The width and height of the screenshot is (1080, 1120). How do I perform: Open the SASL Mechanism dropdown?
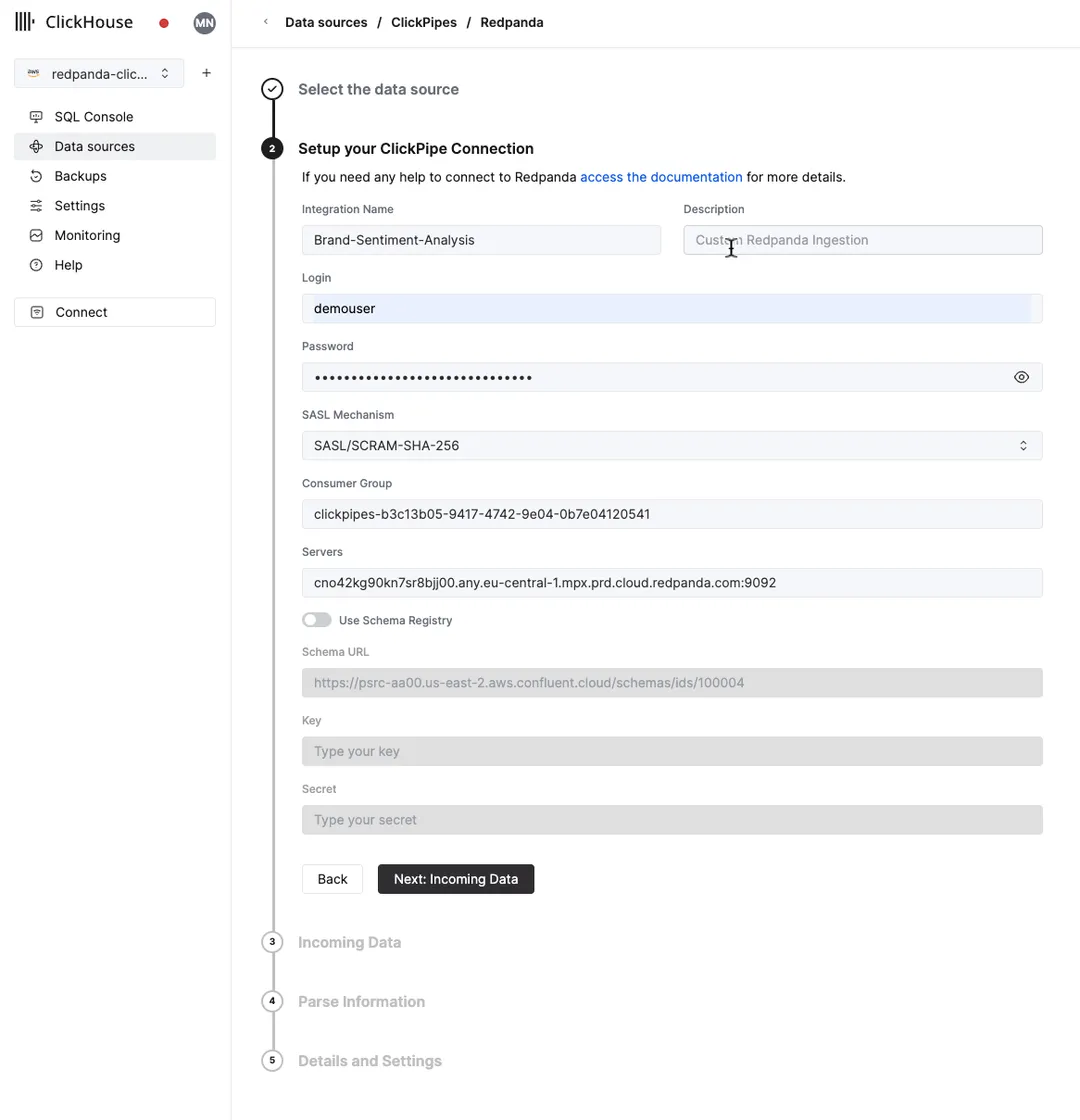672,445
